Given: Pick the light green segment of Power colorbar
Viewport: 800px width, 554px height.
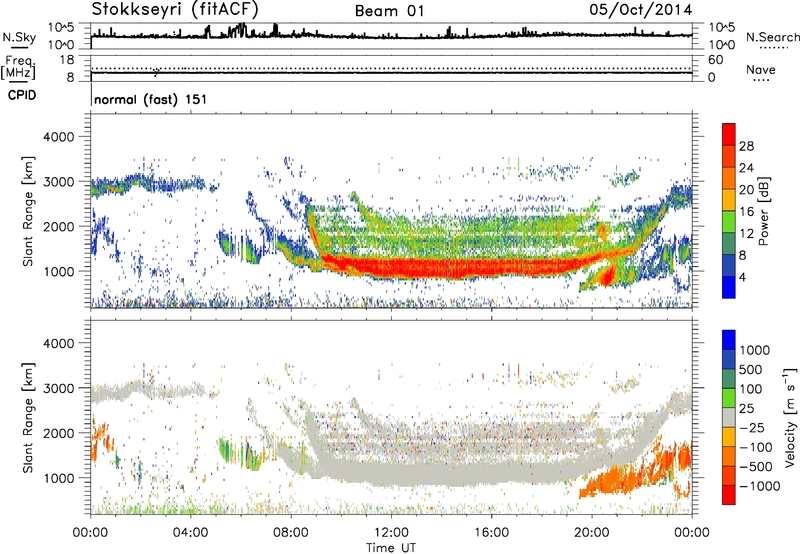Looking at the screenshot, I should (729, 222).
